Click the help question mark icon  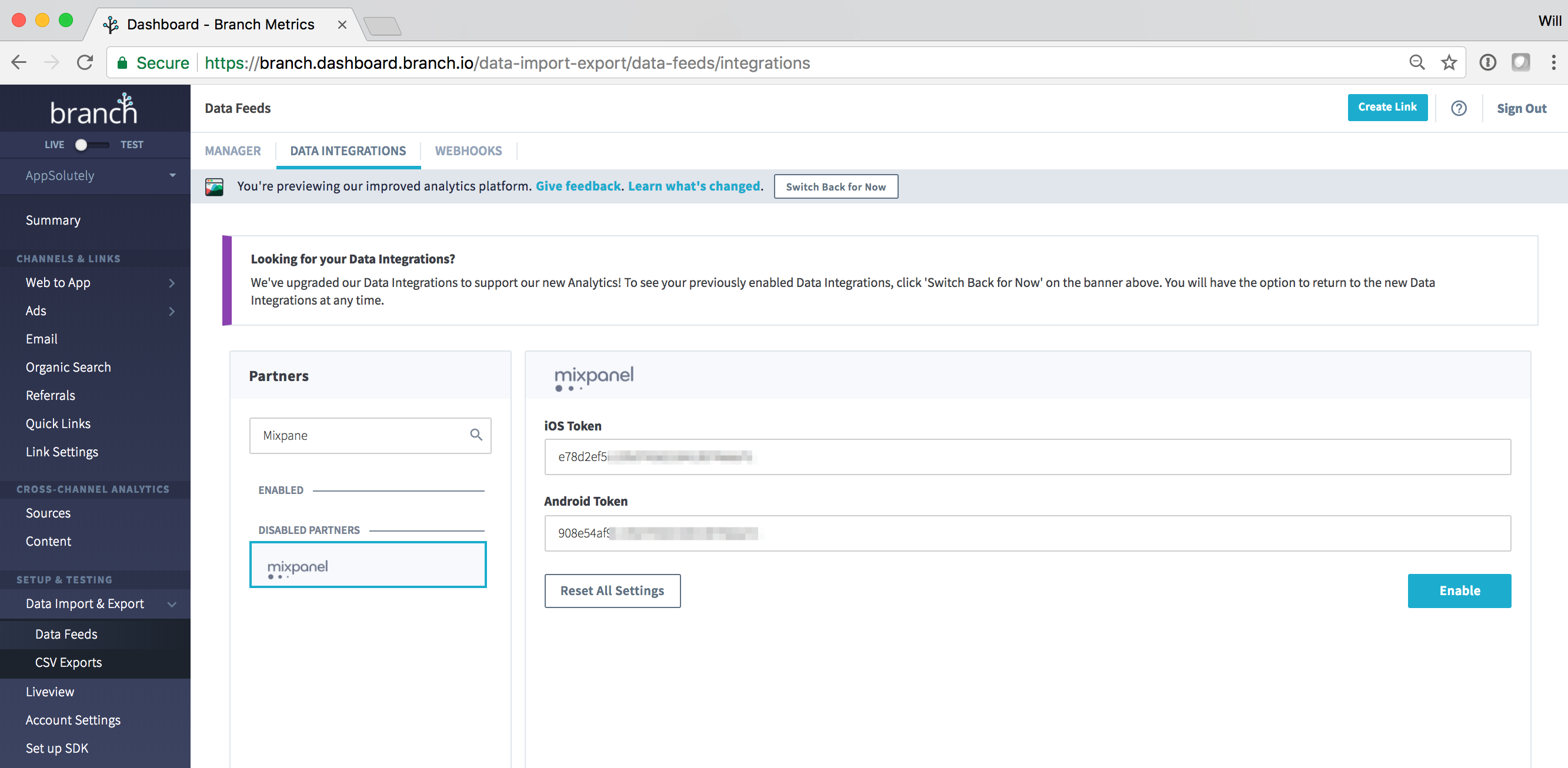pyautogui.click(x=1459, y=108)
